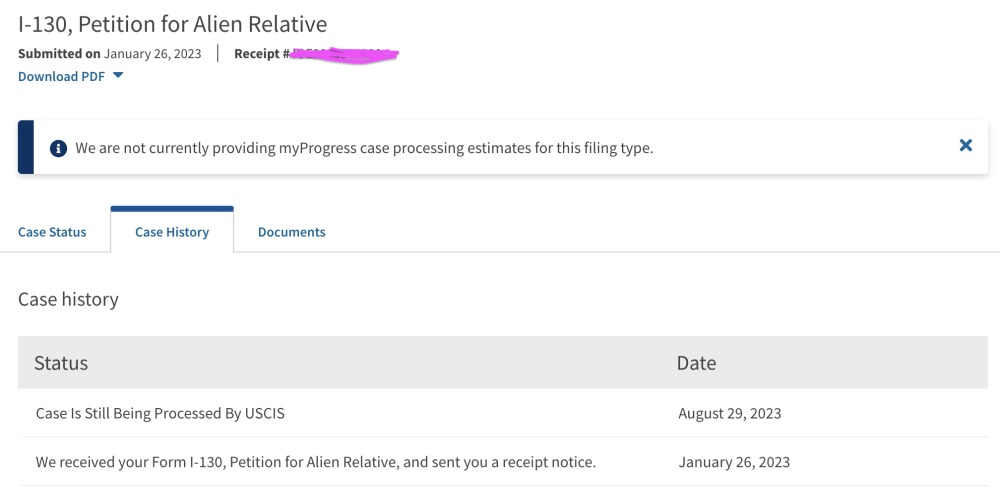The image size is (1000, 498).
Task: Click the Status column header
Action: (x=61, y=363)
